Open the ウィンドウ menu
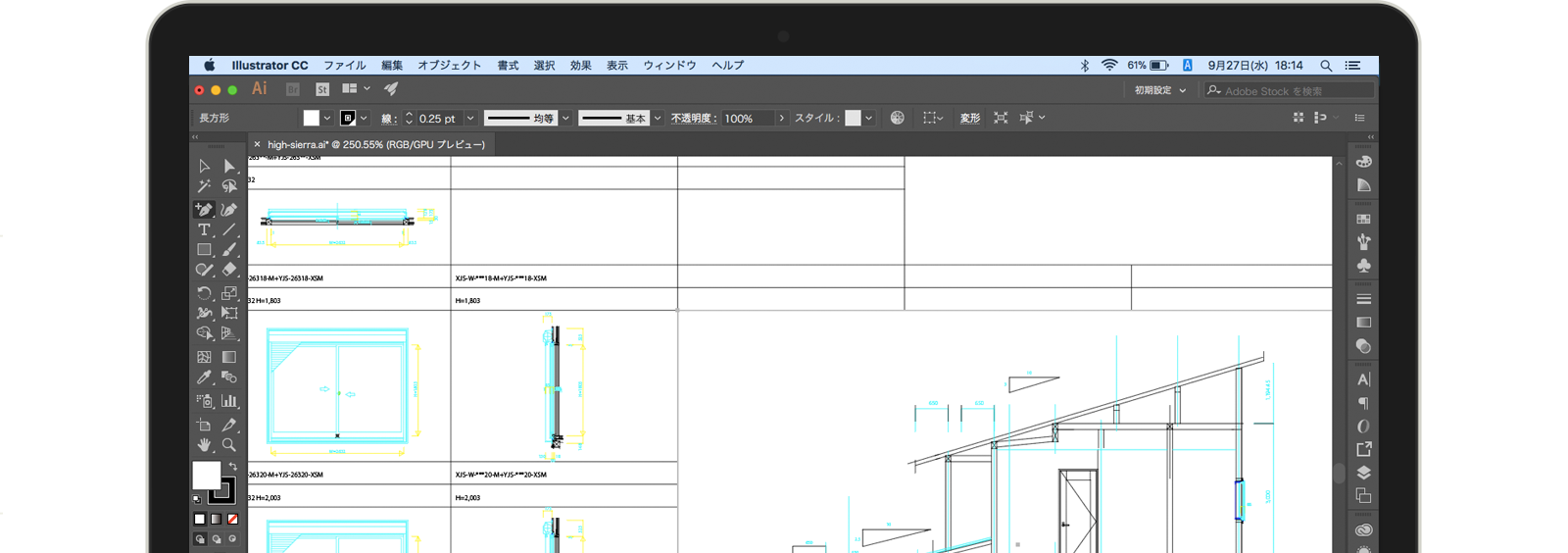This screenshot has width=1568, height=553. click(669, 66)
